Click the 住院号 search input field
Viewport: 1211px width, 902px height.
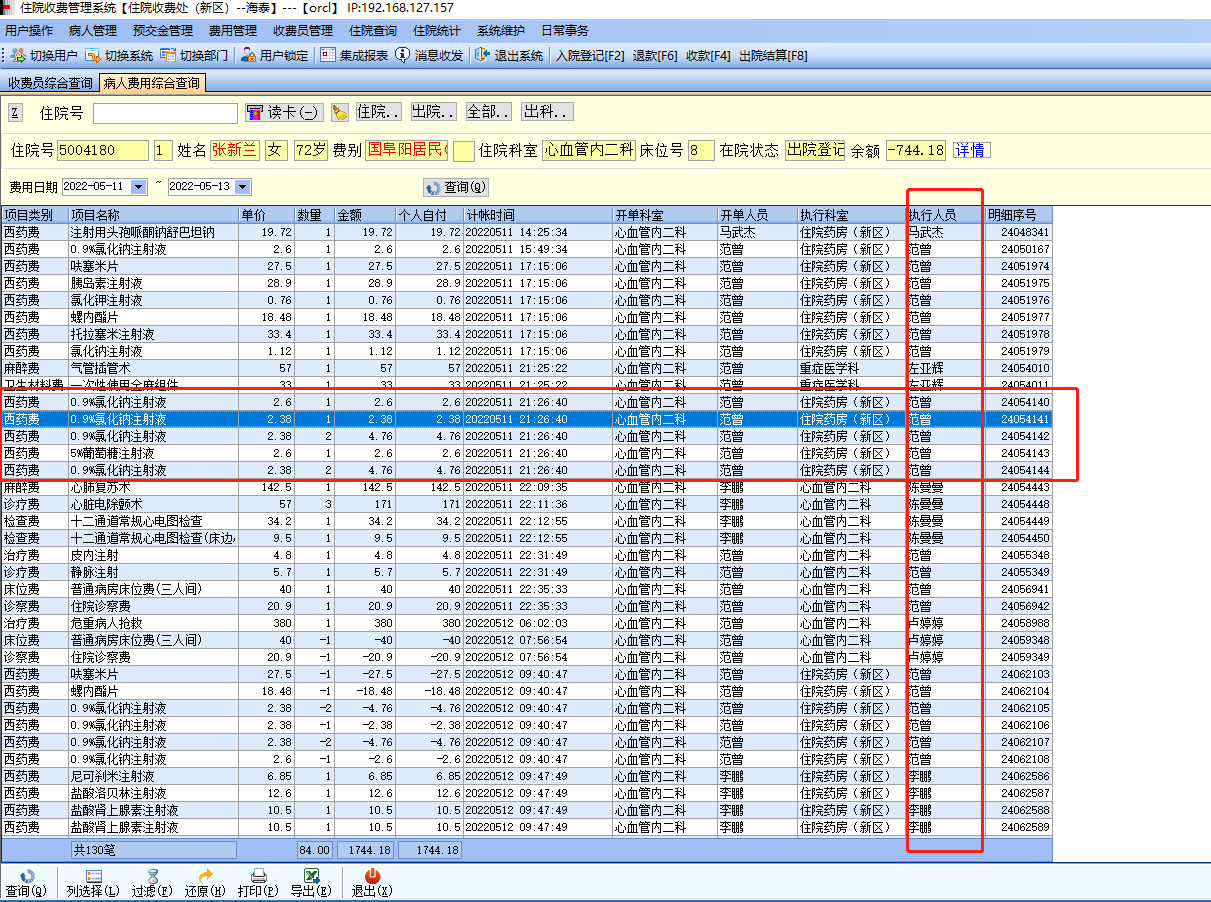tap(165, 113)
